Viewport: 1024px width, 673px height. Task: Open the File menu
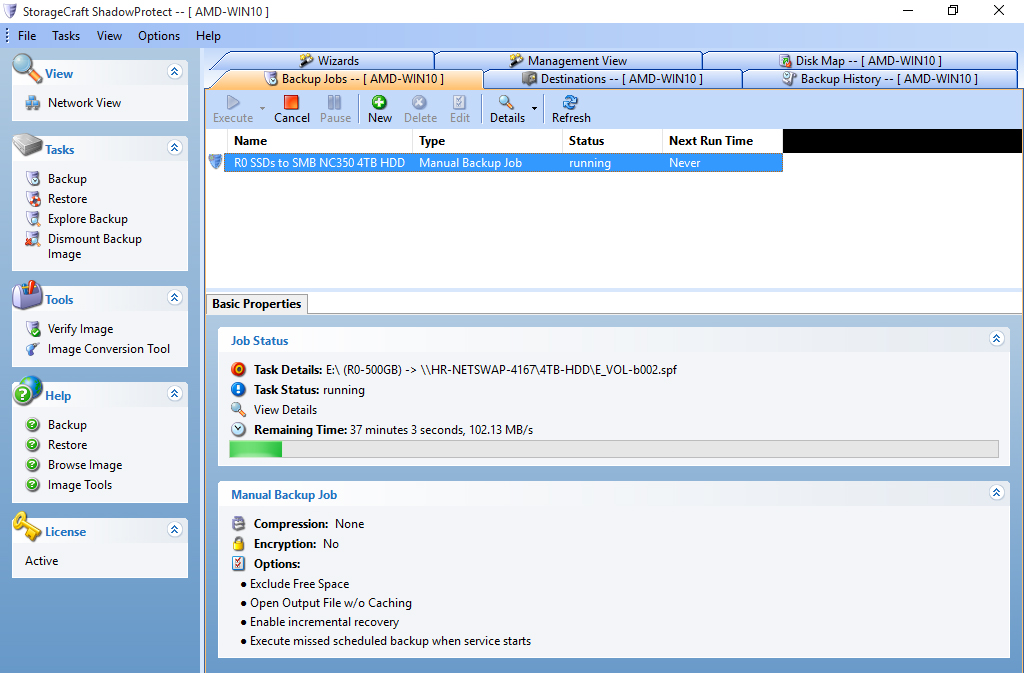[x=27, y=36]
